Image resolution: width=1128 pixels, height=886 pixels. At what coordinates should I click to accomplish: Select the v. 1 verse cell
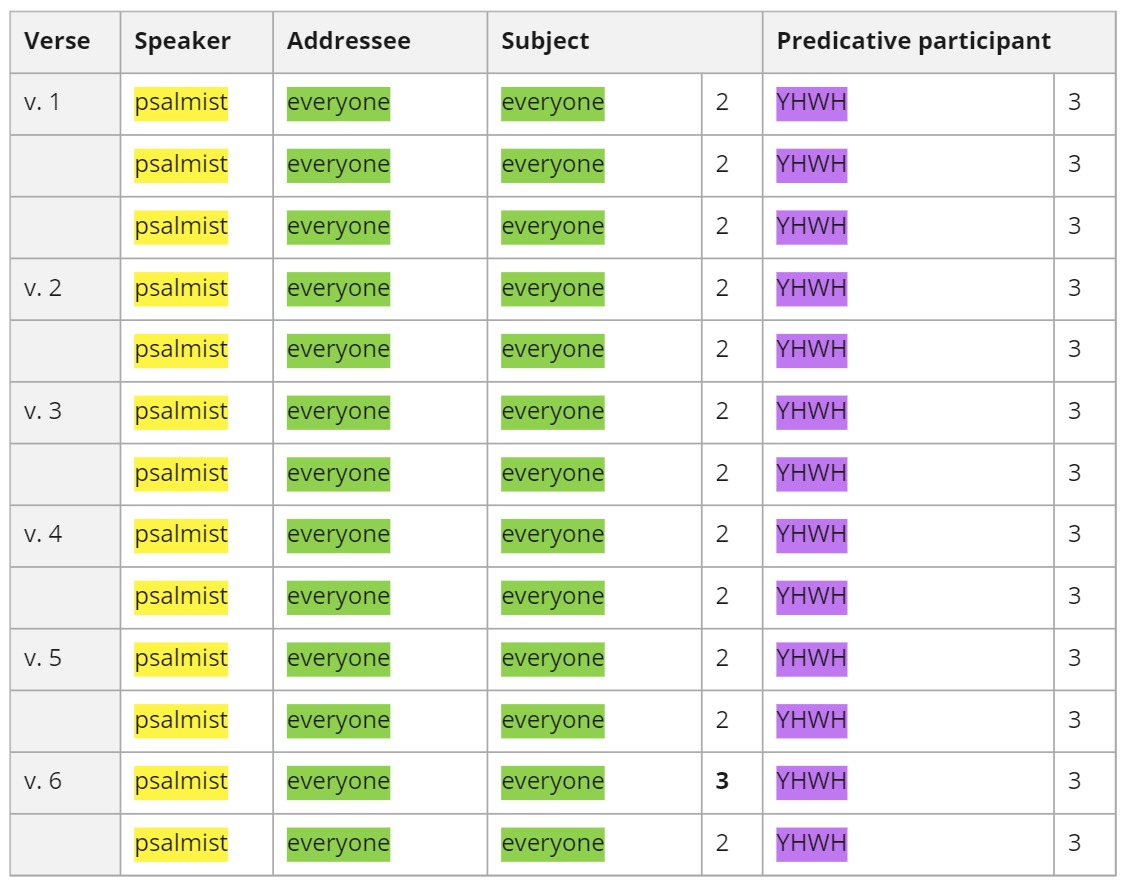click(x=43, y=102)
